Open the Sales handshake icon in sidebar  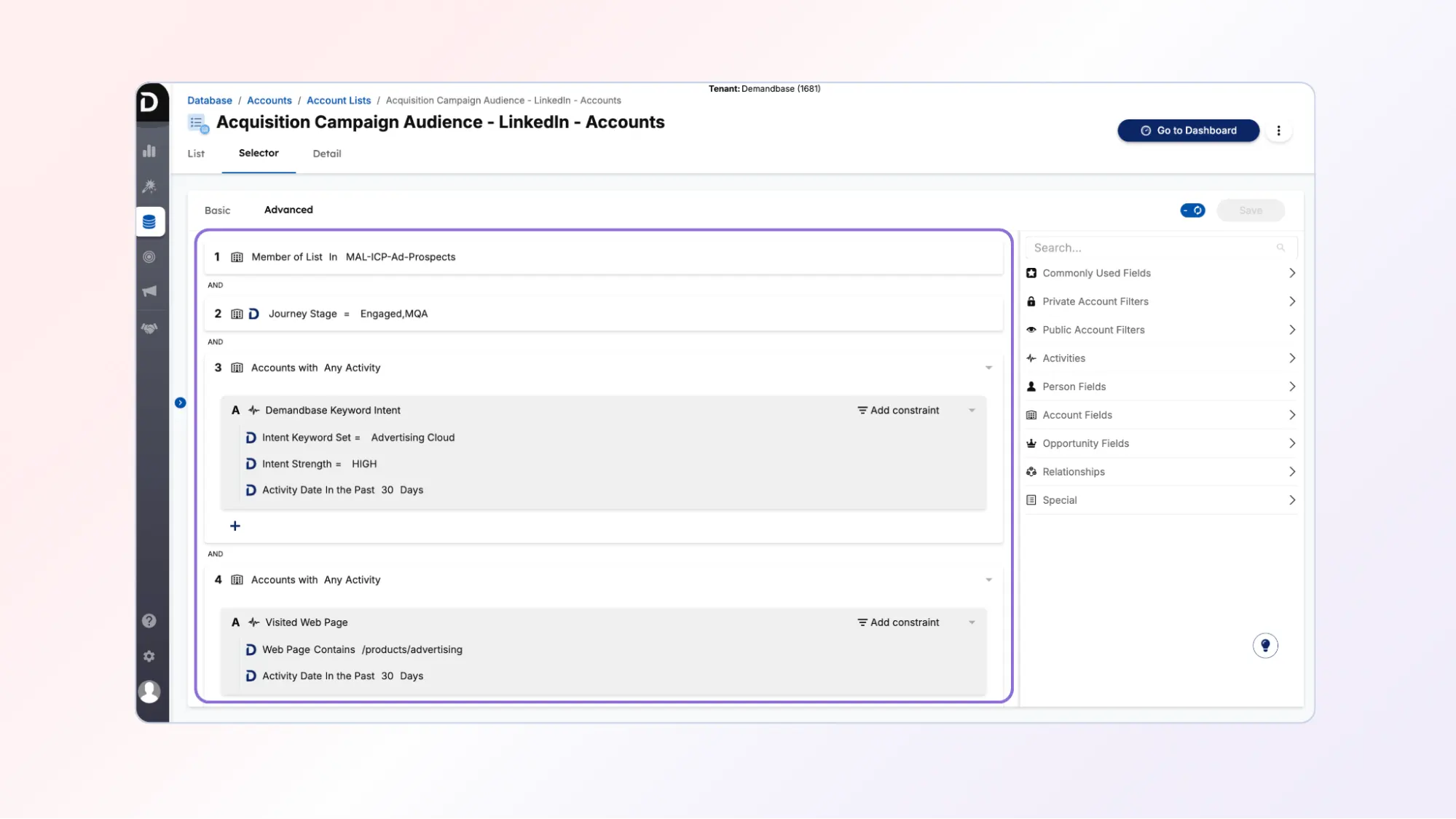(x=150, y=328)
